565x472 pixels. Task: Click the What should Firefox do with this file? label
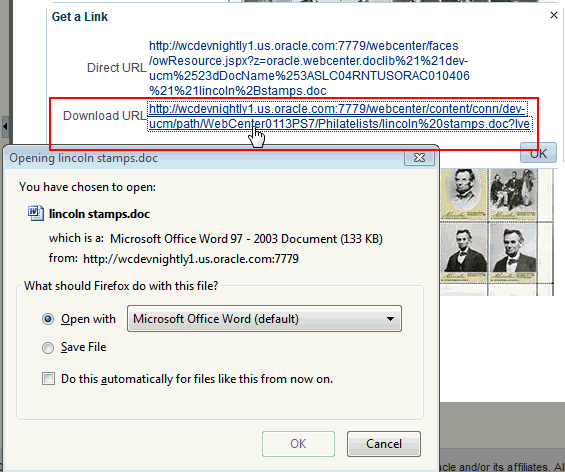point(121,286)
